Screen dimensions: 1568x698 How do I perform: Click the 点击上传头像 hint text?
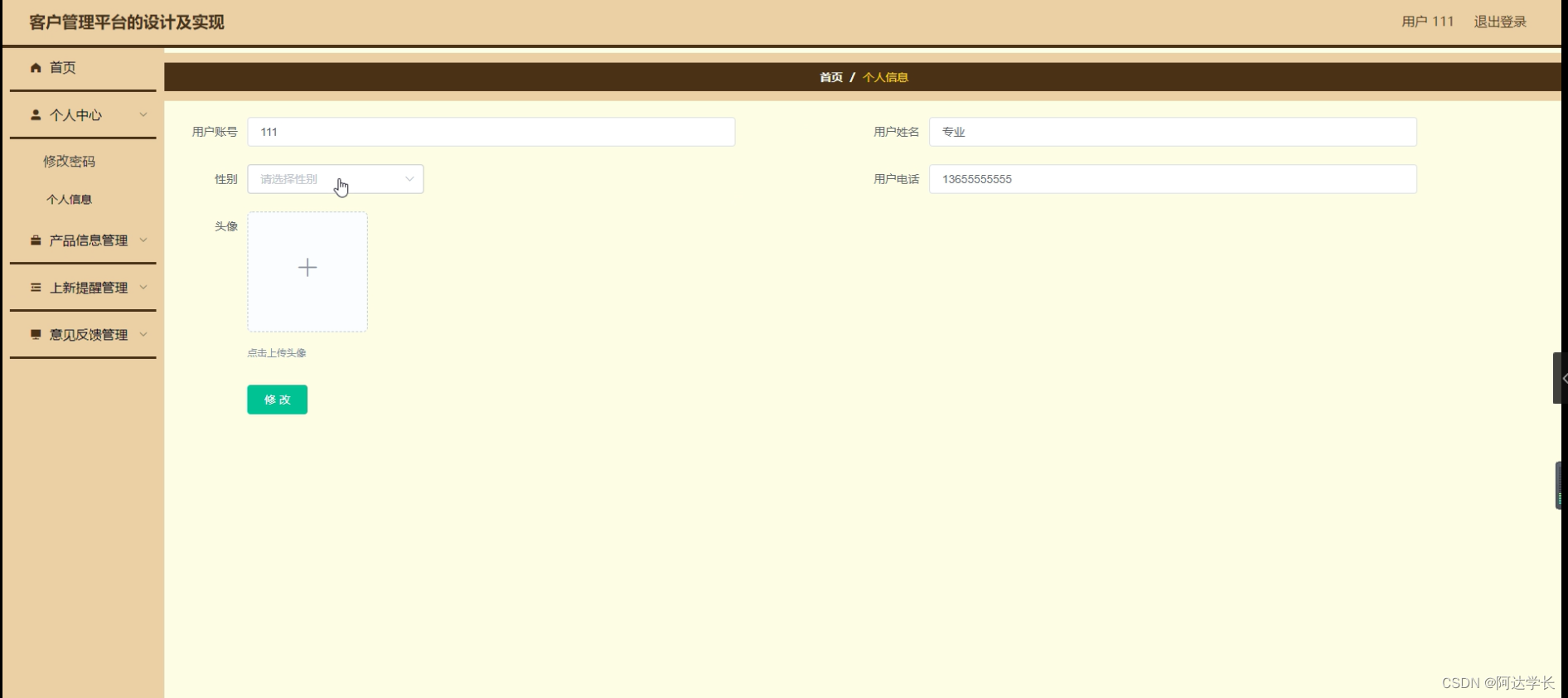(277, 353)
